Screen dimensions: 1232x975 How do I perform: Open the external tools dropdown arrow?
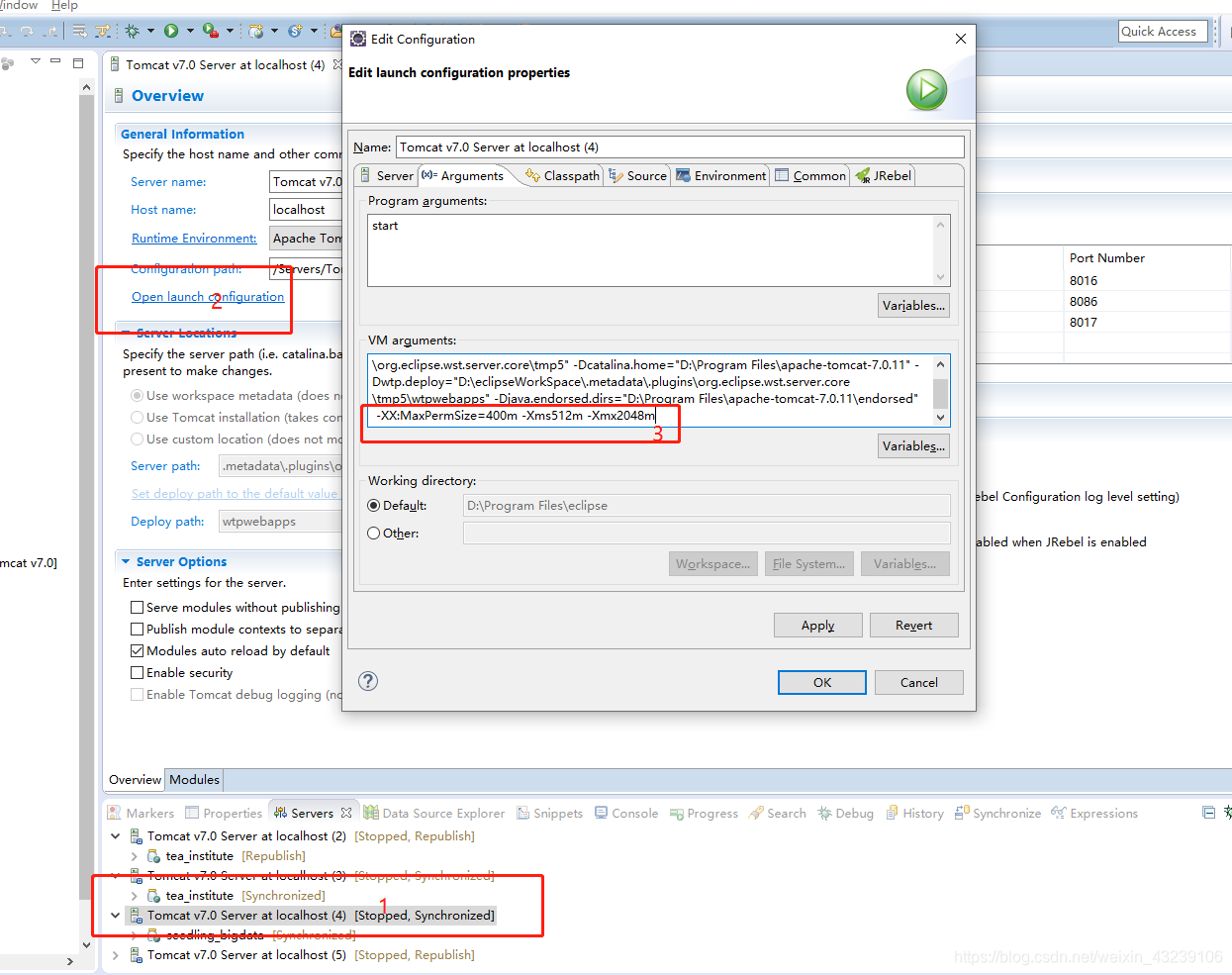point(230,31)
